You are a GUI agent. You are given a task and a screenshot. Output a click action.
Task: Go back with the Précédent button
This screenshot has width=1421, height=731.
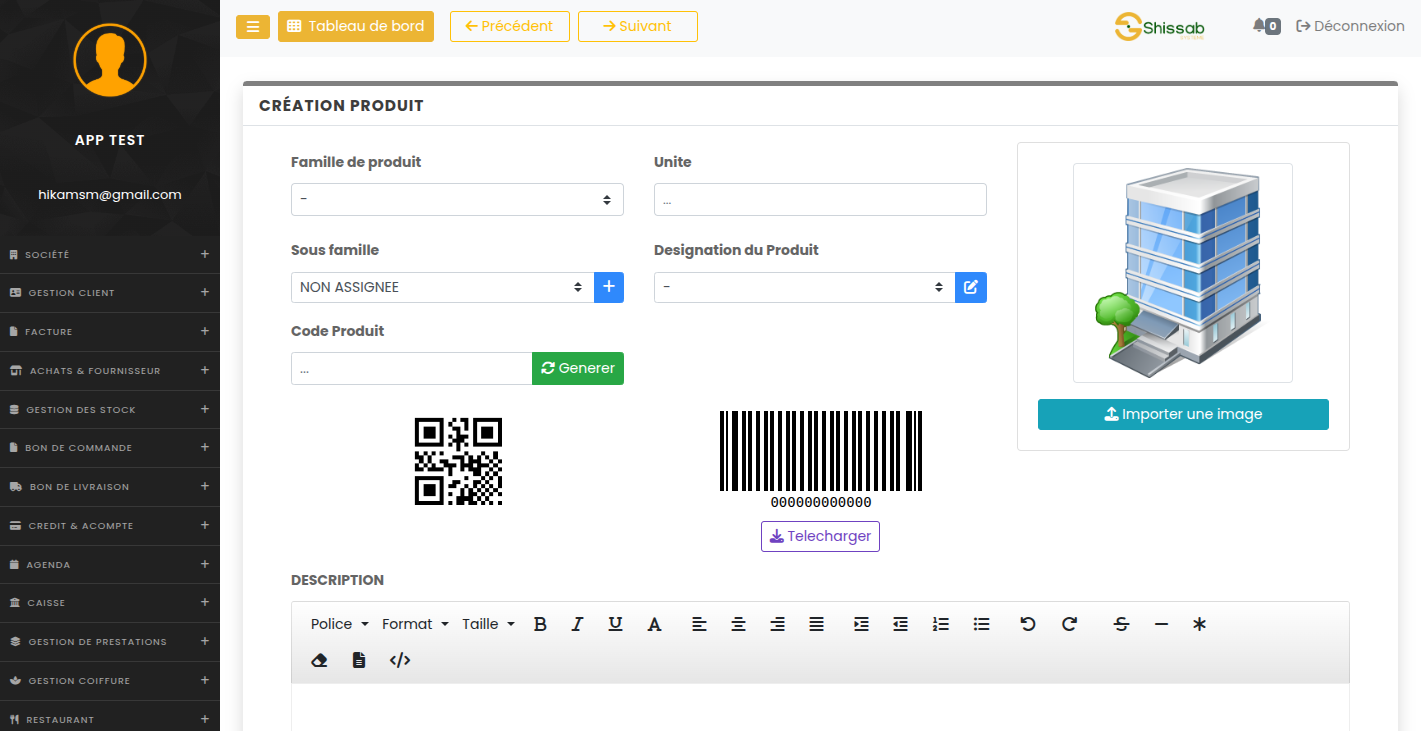510,26
